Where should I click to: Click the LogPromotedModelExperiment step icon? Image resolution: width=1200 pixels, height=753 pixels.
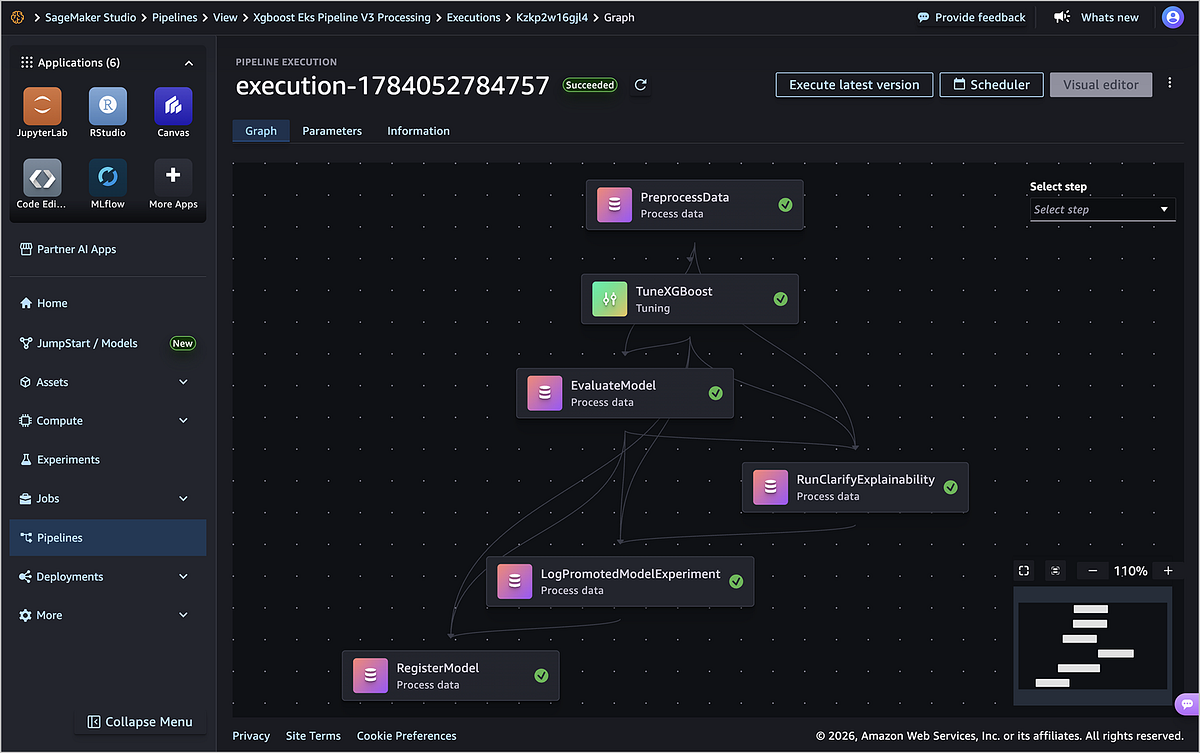[x=514, y=581]
